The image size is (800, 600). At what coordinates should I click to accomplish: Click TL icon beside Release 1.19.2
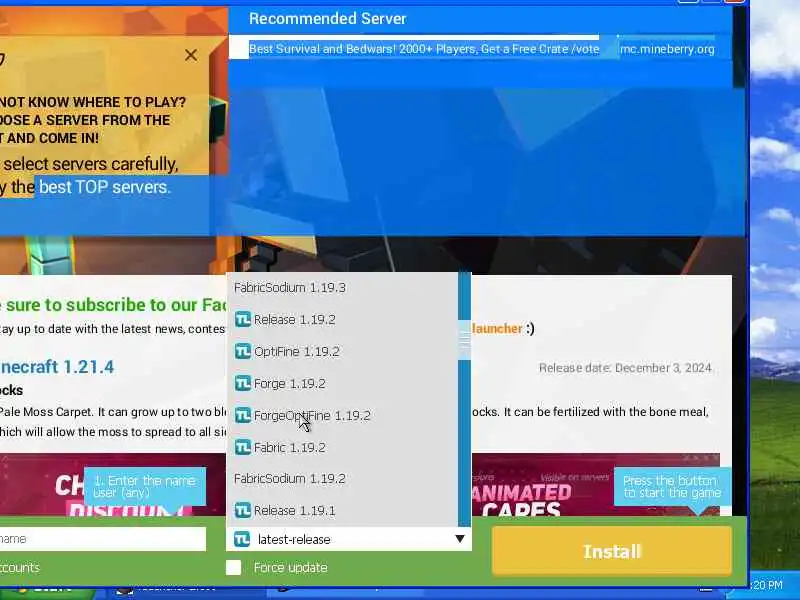[243, 319]
